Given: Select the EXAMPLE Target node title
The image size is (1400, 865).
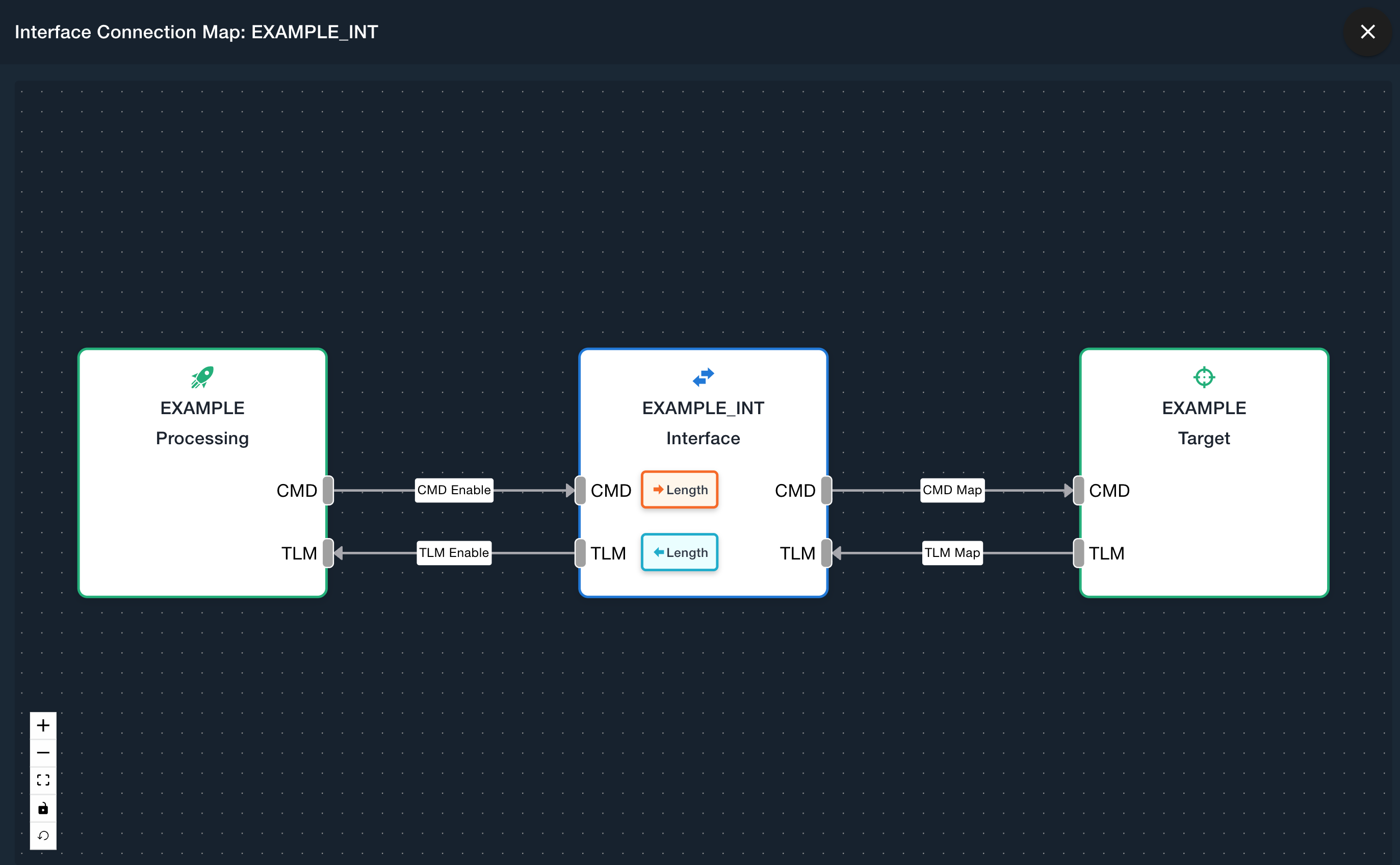Looking at the screenshot, I should tap(1204, 408).
